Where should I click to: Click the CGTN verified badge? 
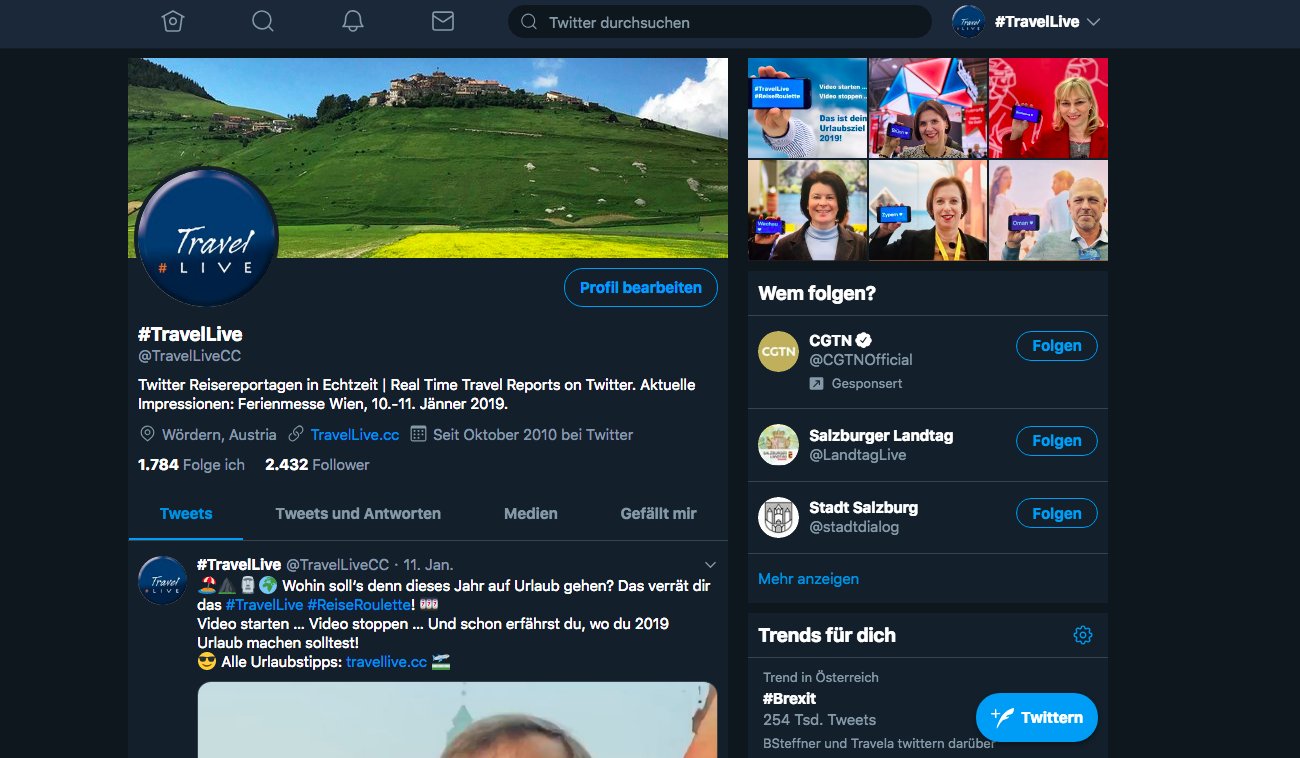863,341
